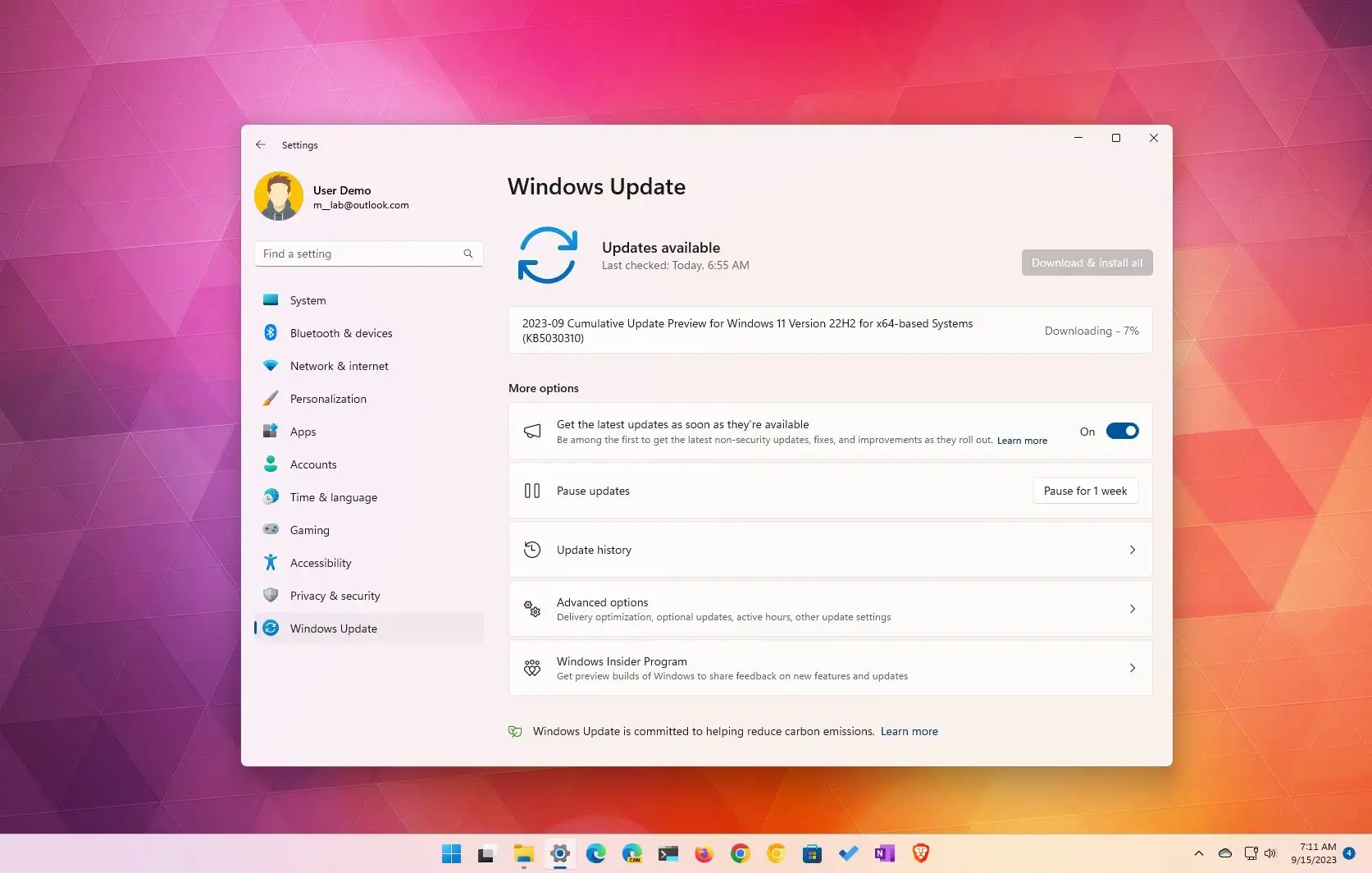Open the Accounts category
This screenshot has width=1372, height=873.
[x=368, y=464]
